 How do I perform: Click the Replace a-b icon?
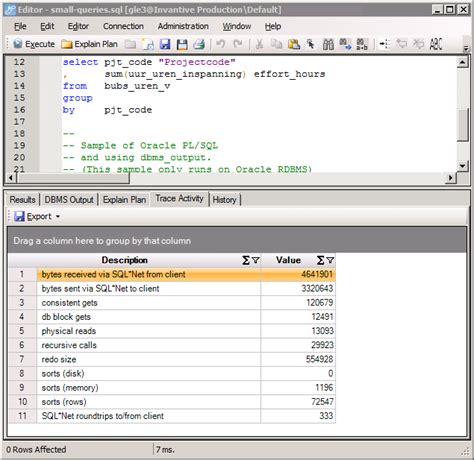pos(362,44)
